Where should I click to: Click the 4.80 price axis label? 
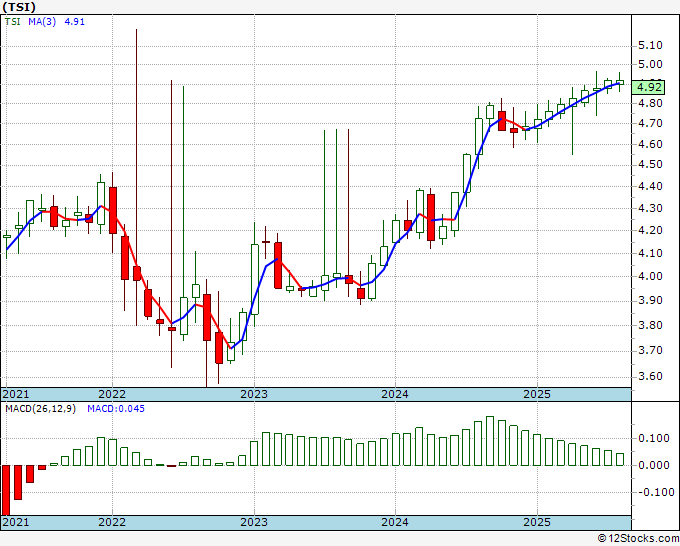(x=650, y=103)
